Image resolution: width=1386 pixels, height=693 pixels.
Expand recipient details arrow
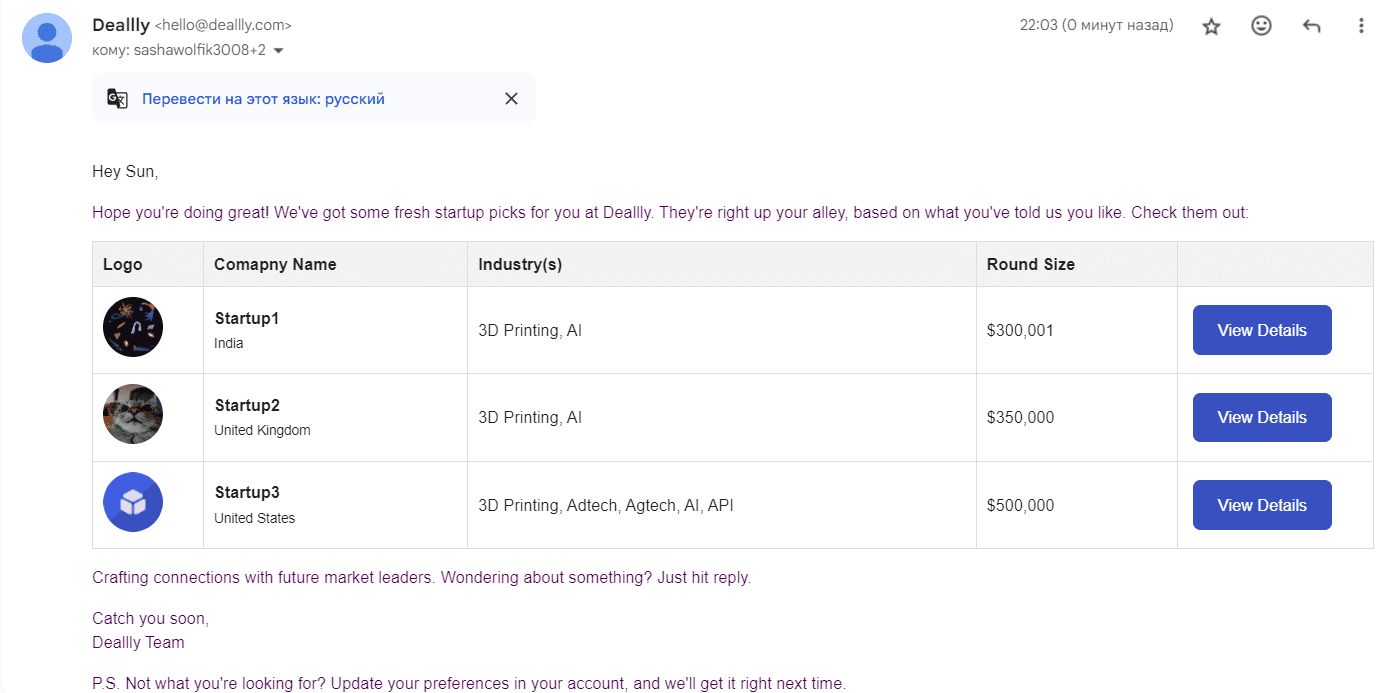[x=279, y=50]
